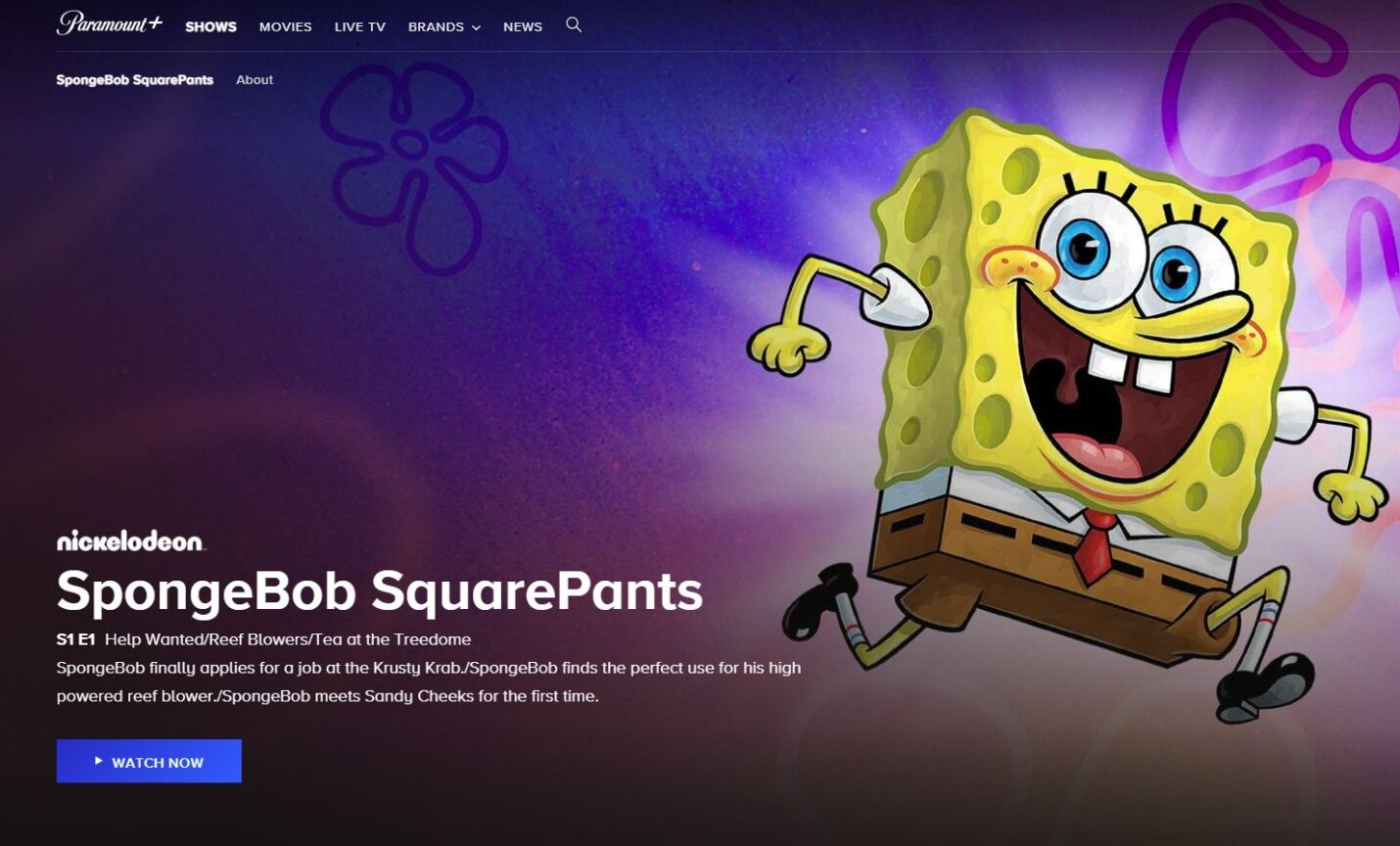Click the Watch Now button

click(x=148, y=761)
